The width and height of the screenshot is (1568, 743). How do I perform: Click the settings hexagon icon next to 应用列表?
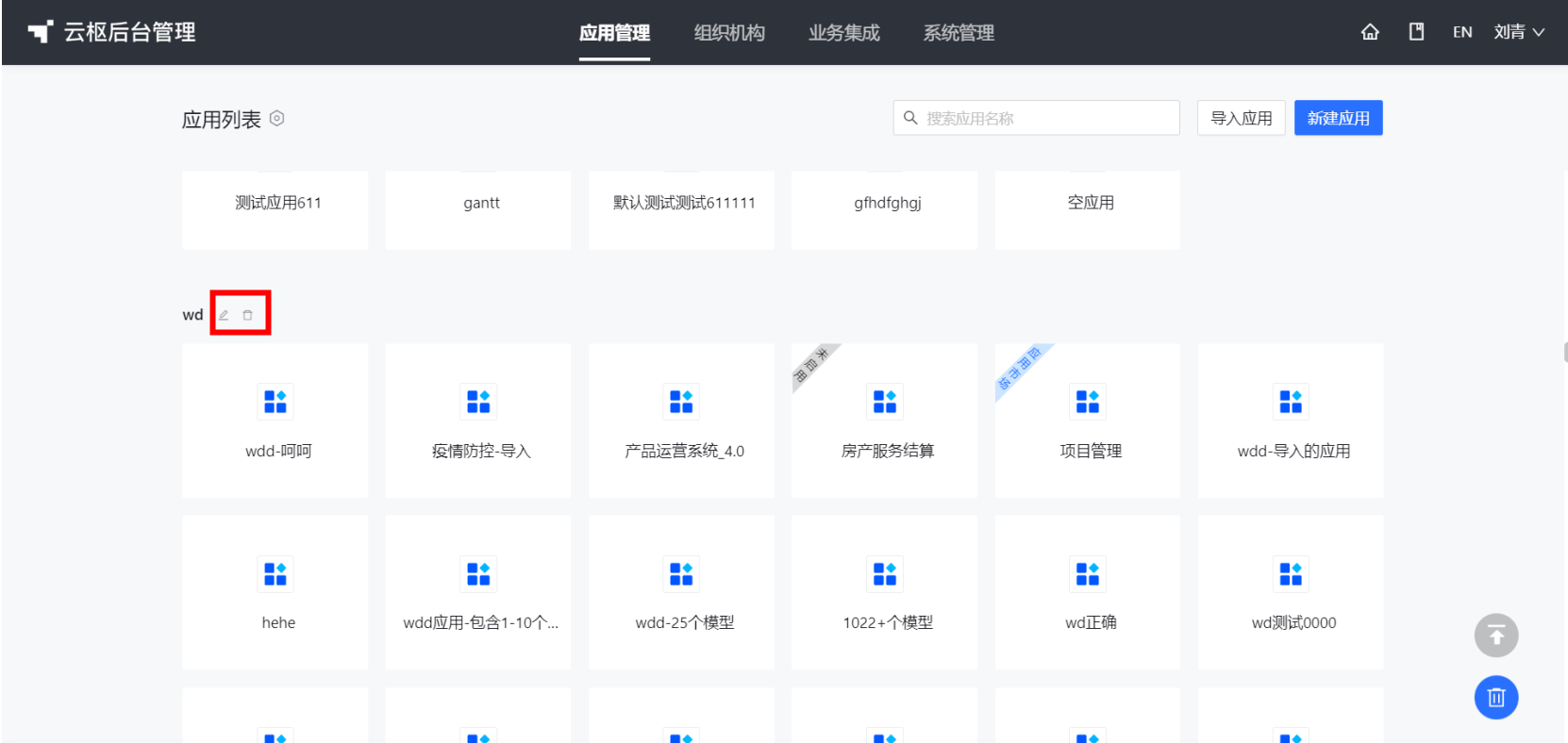tap(276, 119)
